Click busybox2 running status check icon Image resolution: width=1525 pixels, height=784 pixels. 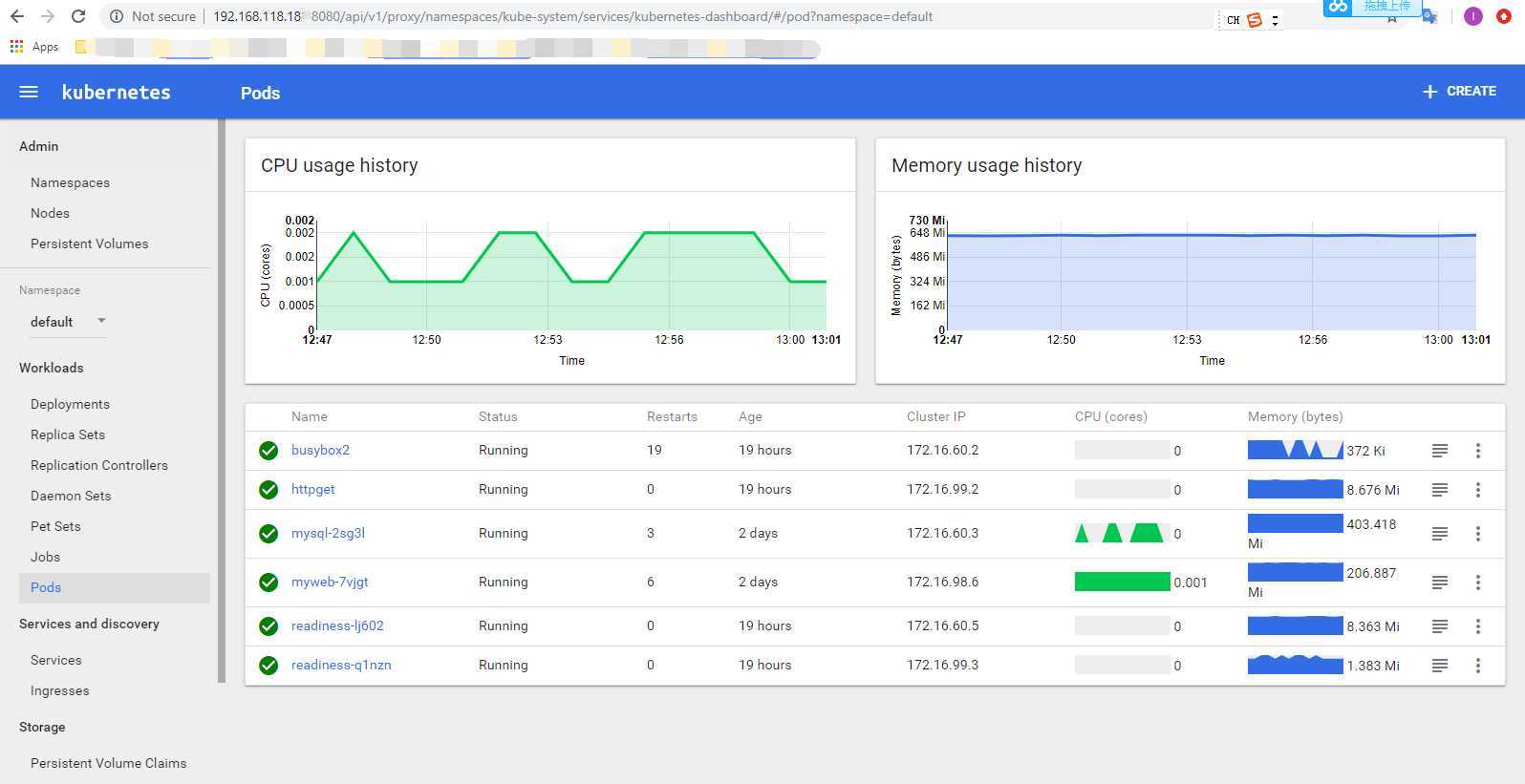268,451
